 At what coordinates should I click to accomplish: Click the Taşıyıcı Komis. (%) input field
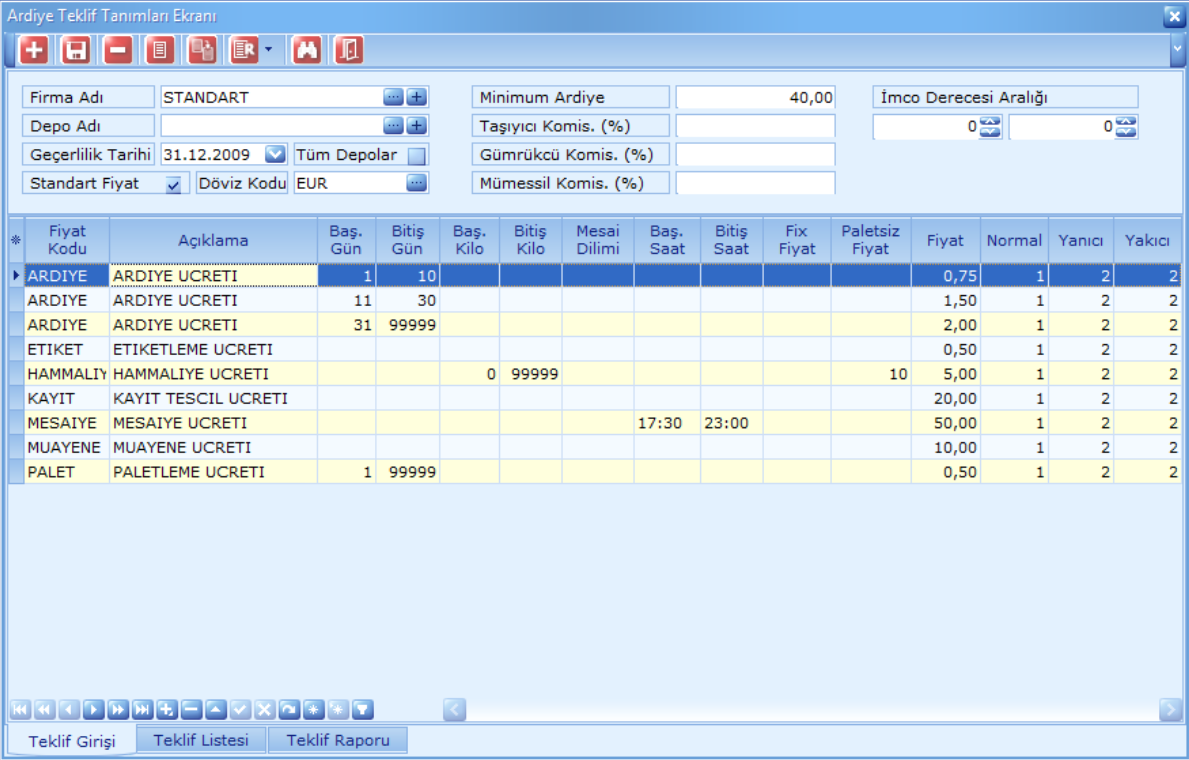coord(755,126)
